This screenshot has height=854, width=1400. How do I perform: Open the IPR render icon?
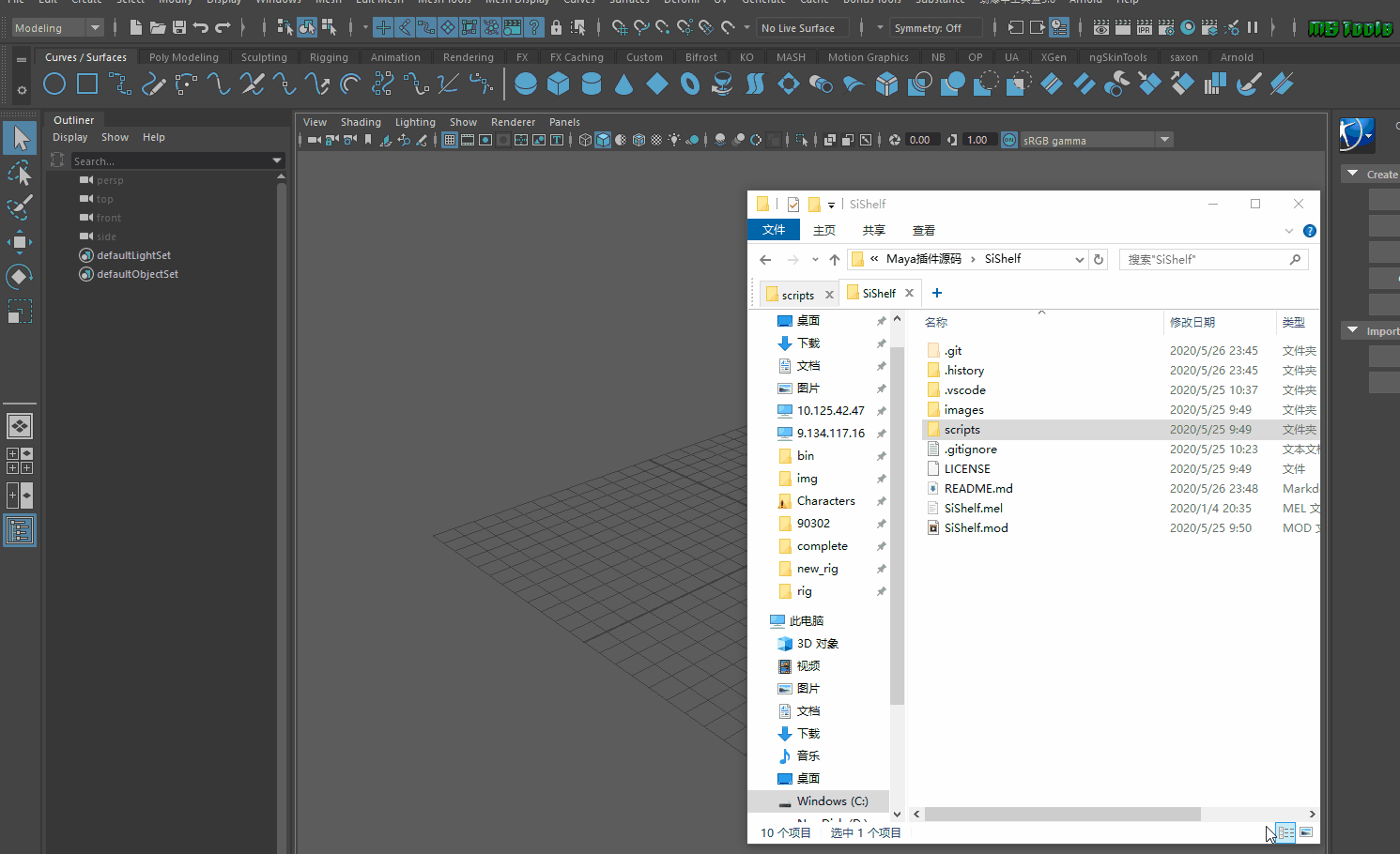pos(1144,28)
